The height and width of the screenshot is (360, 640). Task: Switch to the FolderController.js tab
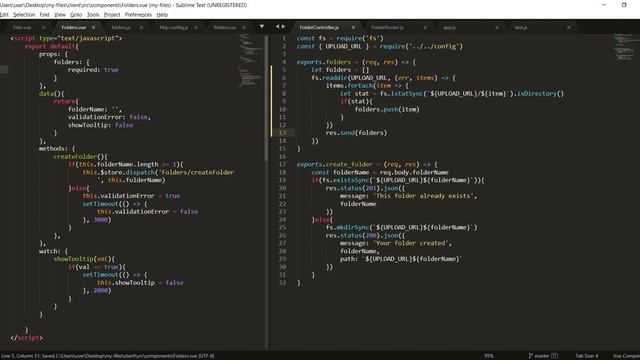[319, 27]
